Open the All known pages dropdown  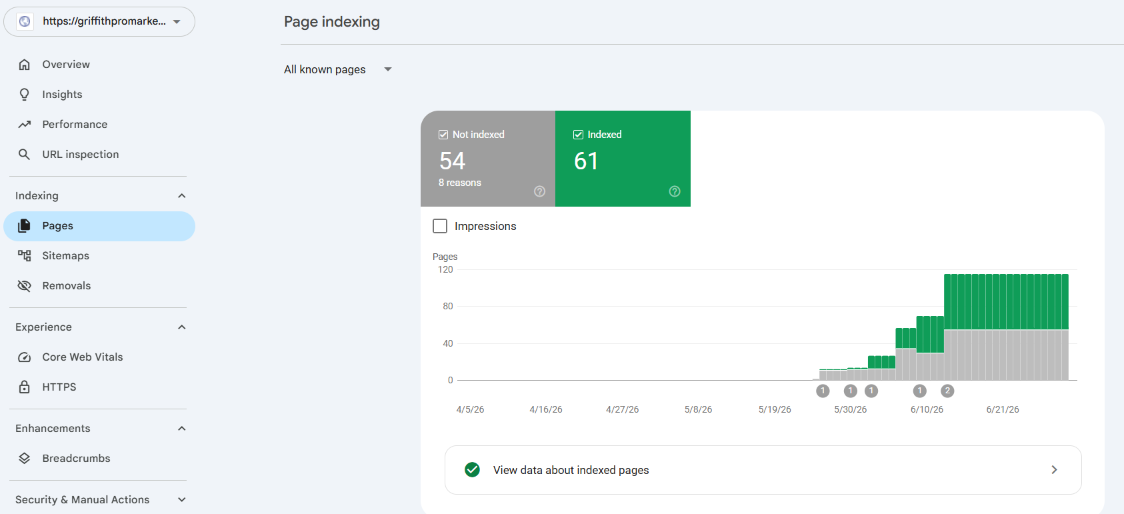pyautogui.click(x=338, y=70)
